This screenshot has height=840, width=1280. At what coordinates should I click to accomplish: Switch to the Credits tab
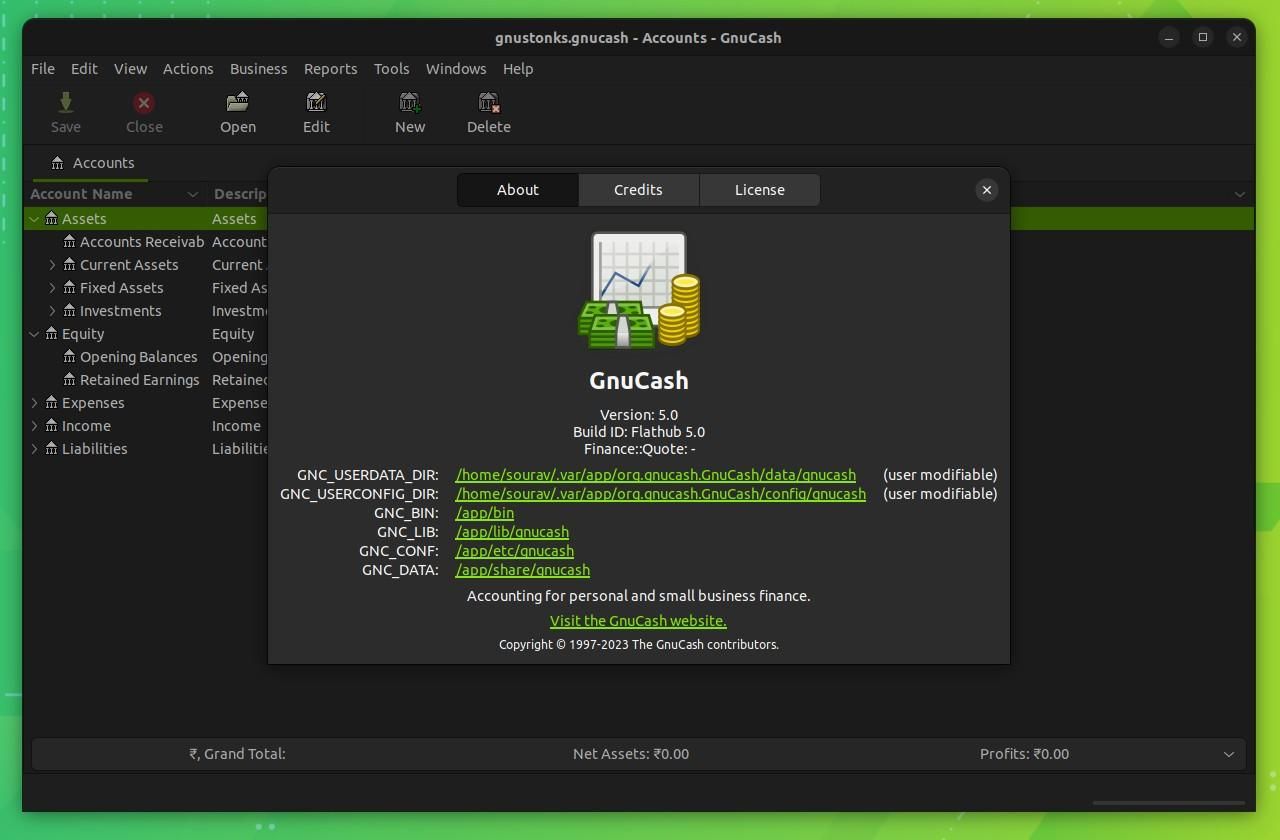point(637,189)
